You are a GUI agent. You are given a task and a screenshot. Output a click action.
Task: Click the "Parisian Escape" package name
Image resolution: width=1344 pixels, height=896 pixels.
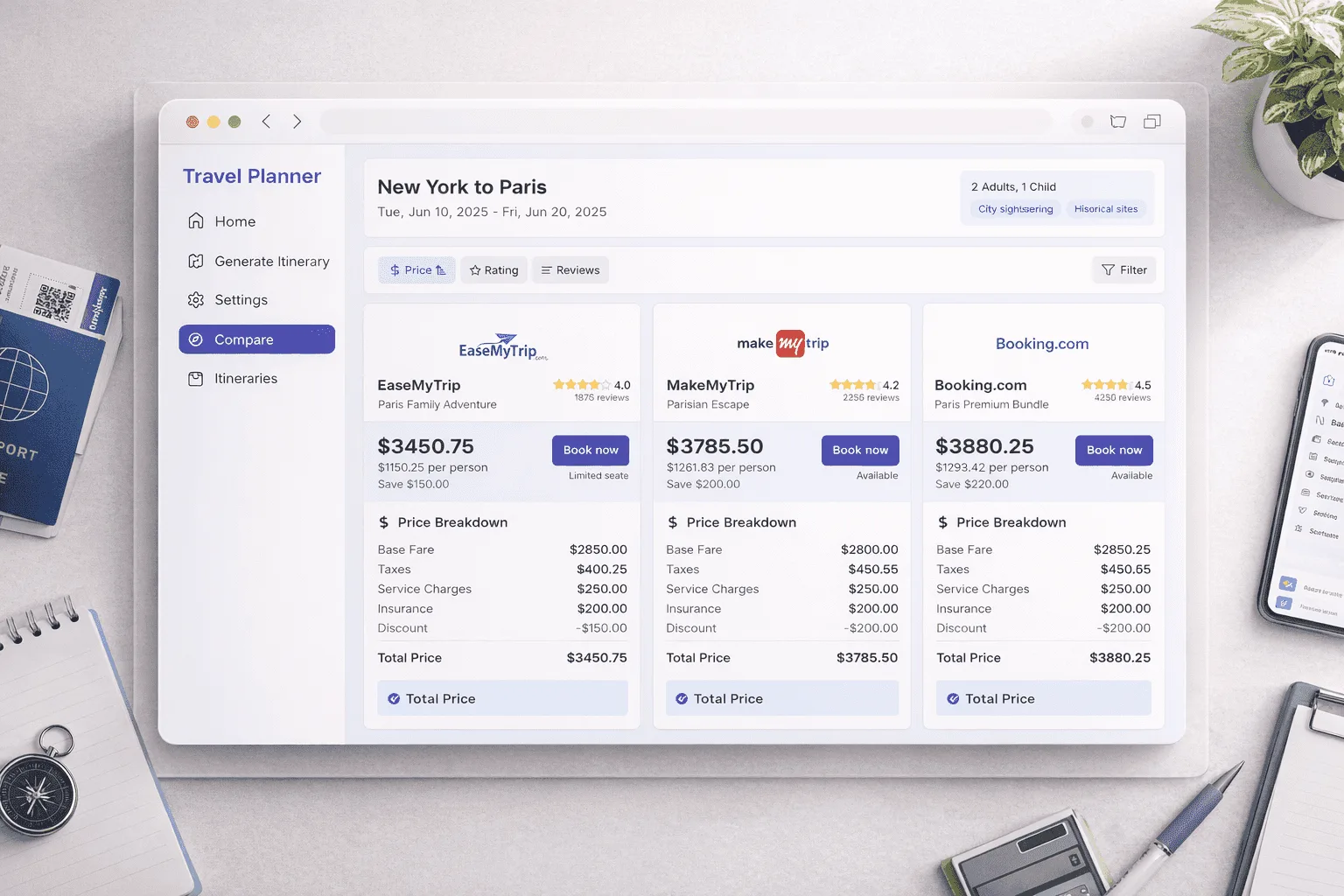click(708, 404)
